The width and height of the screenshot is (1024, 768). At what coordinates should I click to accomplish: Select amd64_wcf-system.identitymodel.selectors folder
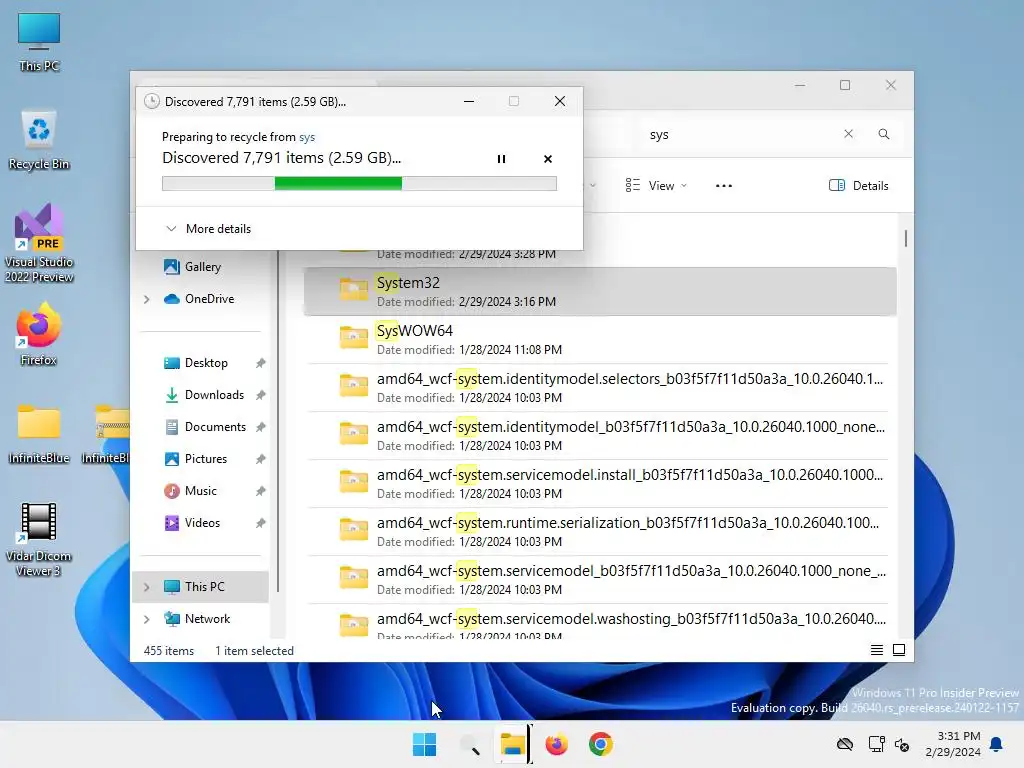click(x=600, y=387)
